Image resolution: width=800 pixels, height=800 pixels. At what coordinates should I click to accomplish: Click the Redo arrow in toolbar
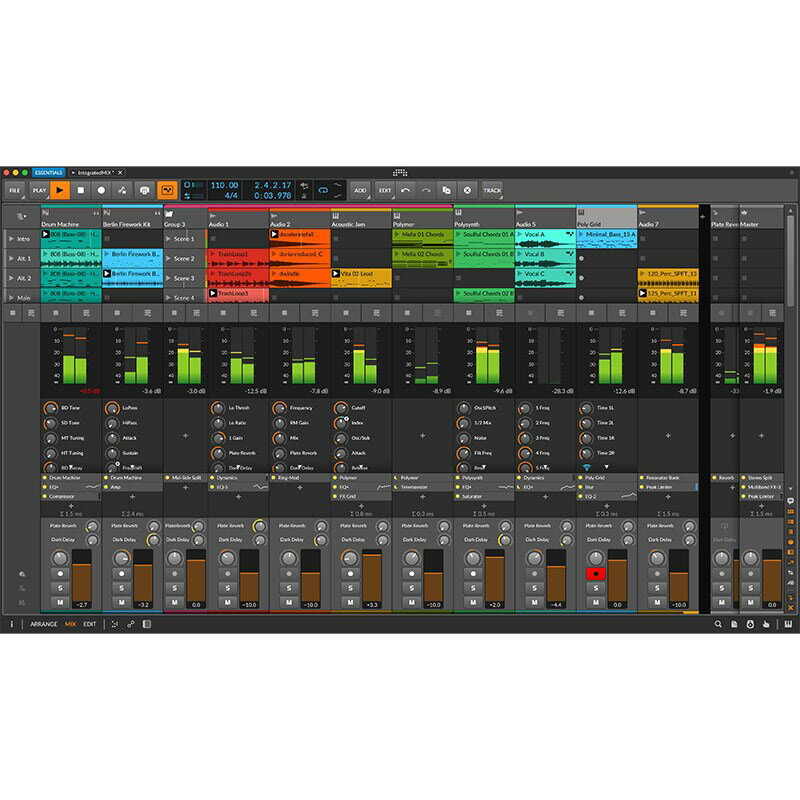(x=425, y=189)
